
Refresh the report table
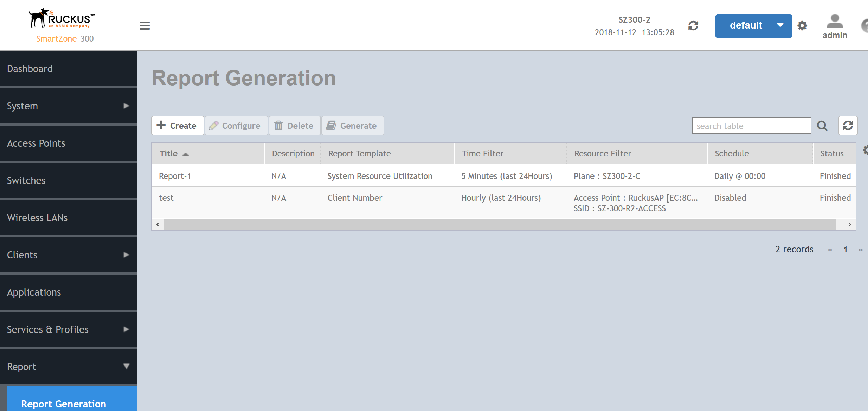[849, 126]
